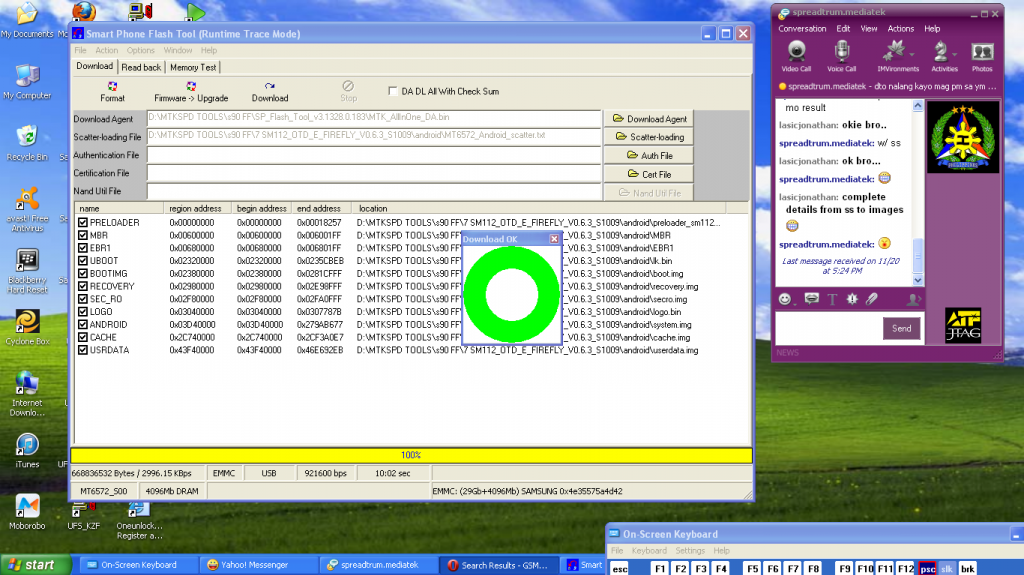The height and width of the screenshot is (575, 1024).
Task: Uncheck the USRDATA partition checkbox
Action: tap(83, 350)
